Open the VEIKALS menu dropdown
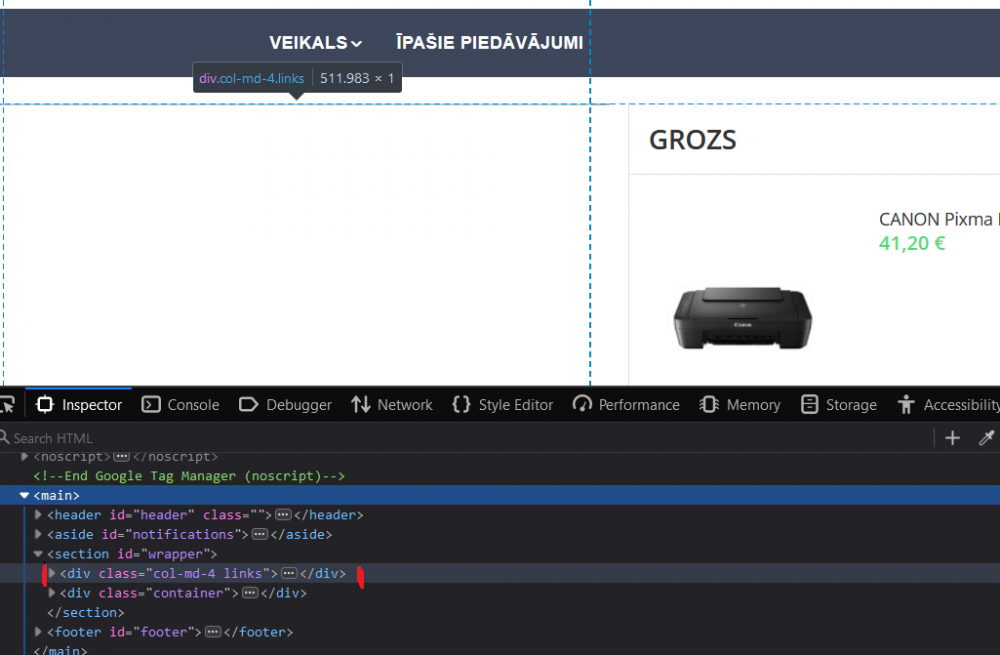 [x=316, y=43]
